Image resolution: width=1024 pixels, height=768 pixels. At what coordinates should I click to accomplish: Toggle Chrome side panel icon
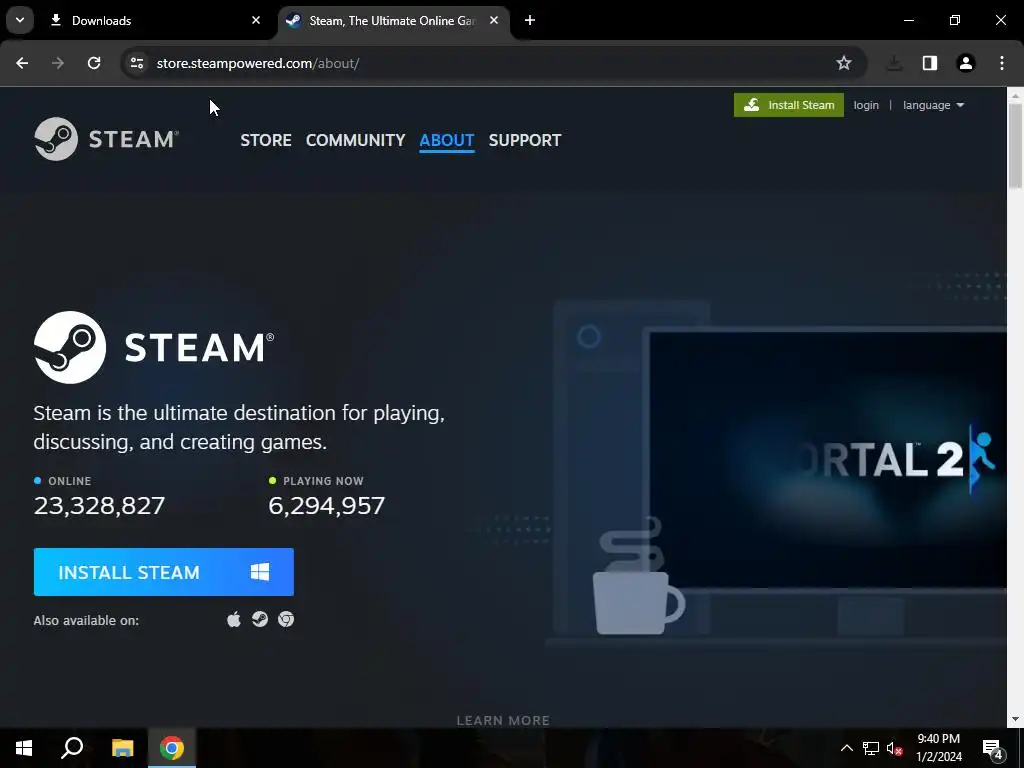(x=930, y=63)
